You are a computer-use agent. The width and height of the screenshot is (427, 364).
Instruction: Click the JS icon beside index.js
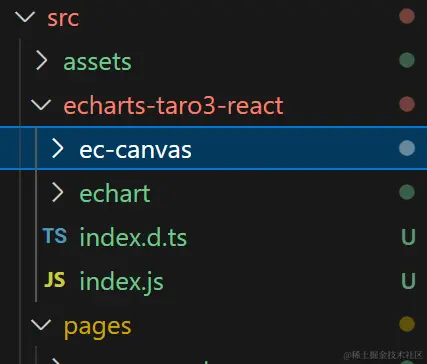click(x=55, y=280)
